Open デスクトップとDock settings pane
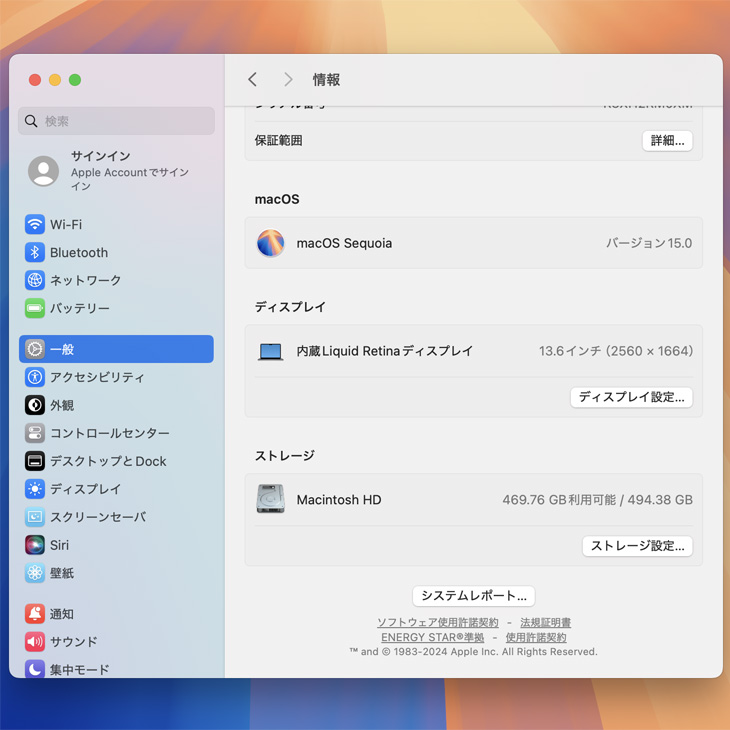 pyautogui.click(x=108, y=461)
